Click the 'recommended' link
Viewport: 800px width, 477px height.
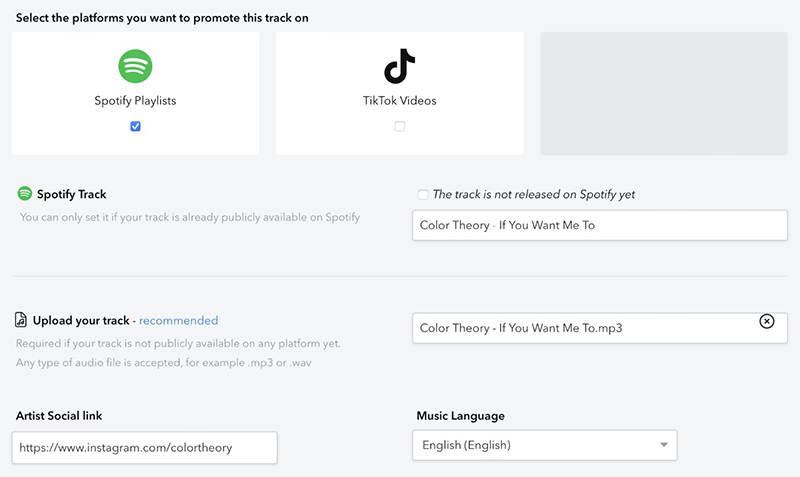(x=179, y=320)
